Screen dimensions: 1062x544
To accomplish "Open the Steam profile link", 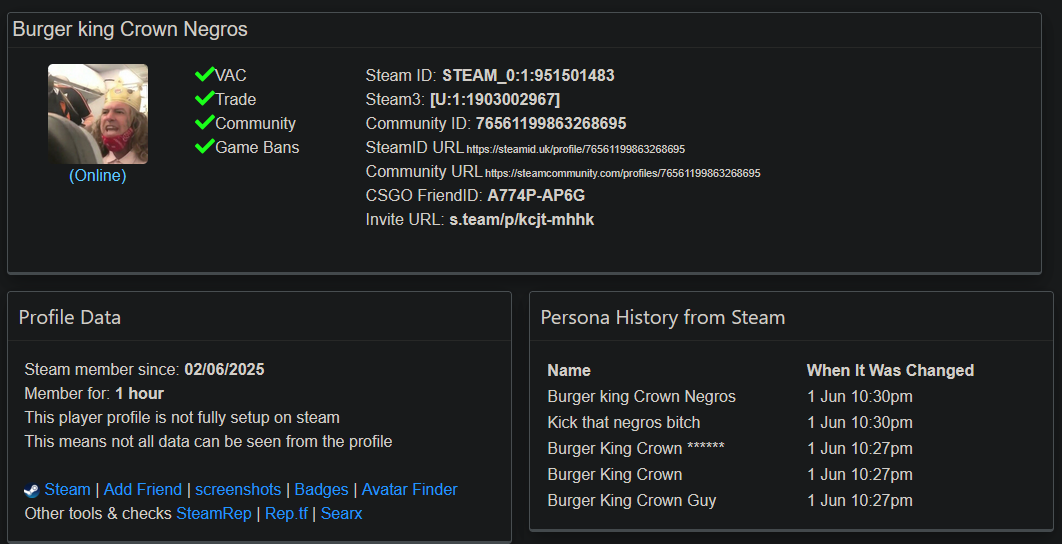I will pyautogui.click(x=67, y=490).
